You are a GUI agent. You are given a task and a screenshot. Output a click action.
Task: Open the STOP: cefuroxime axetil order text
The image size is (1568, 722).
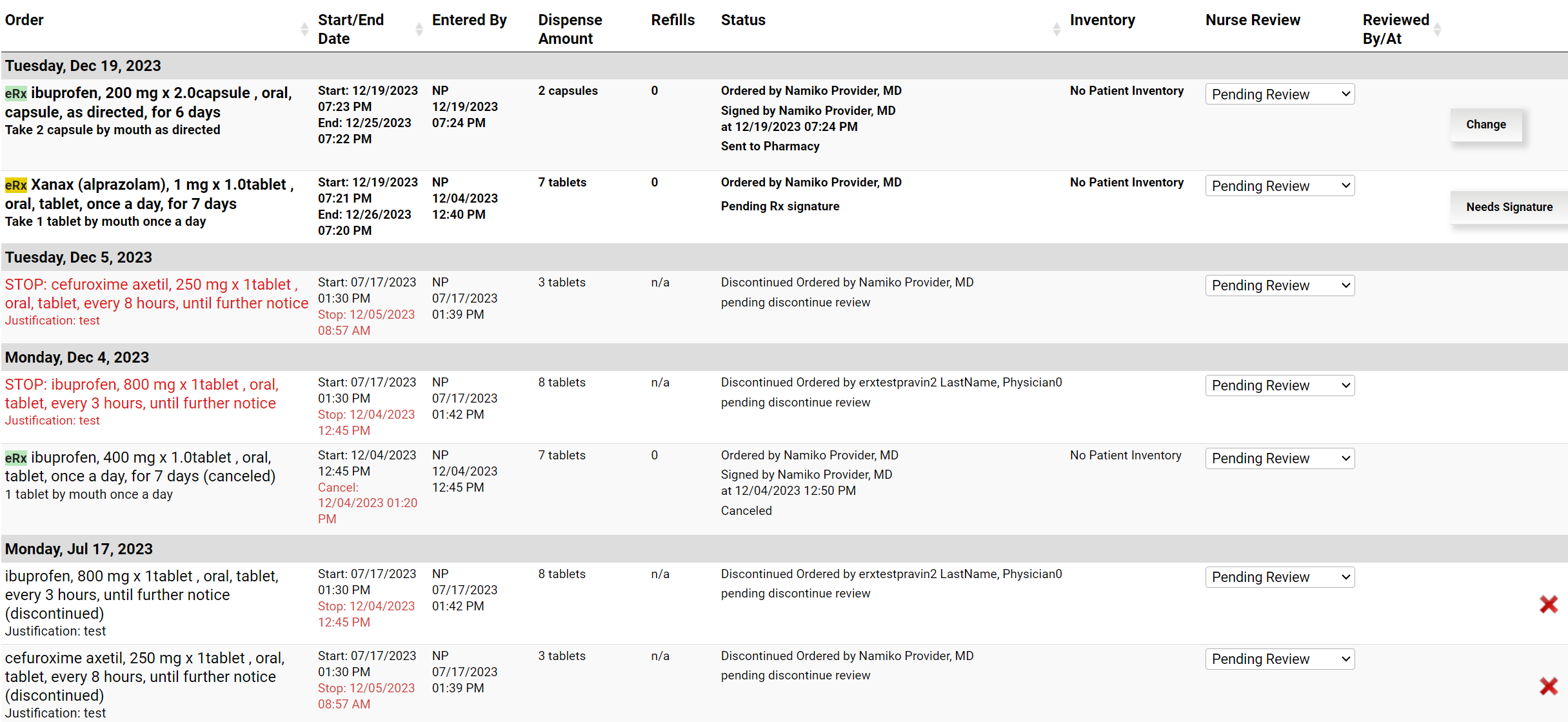(x=157, y=294)
